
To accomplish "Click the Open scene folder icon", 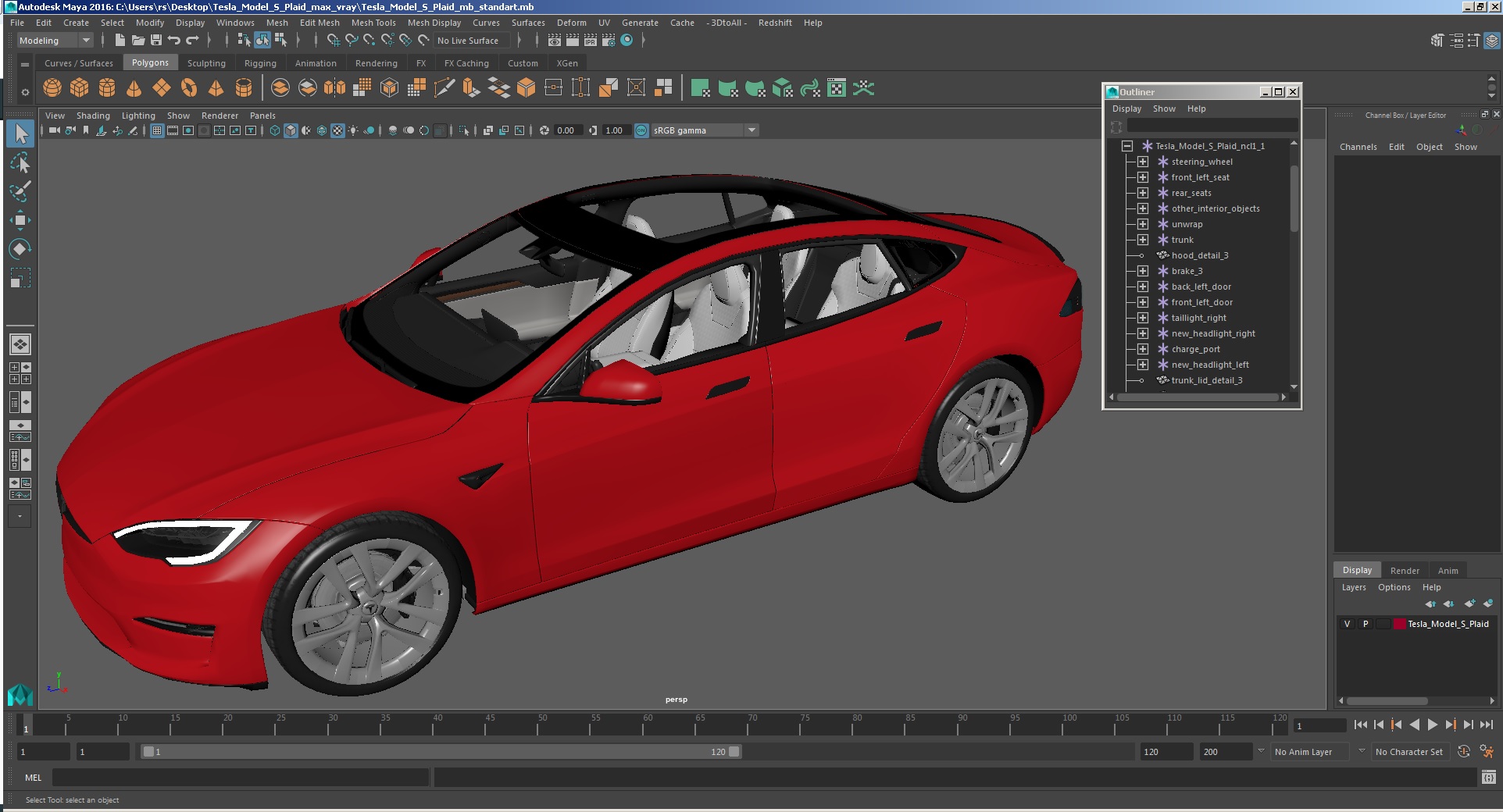I will 138,41.
